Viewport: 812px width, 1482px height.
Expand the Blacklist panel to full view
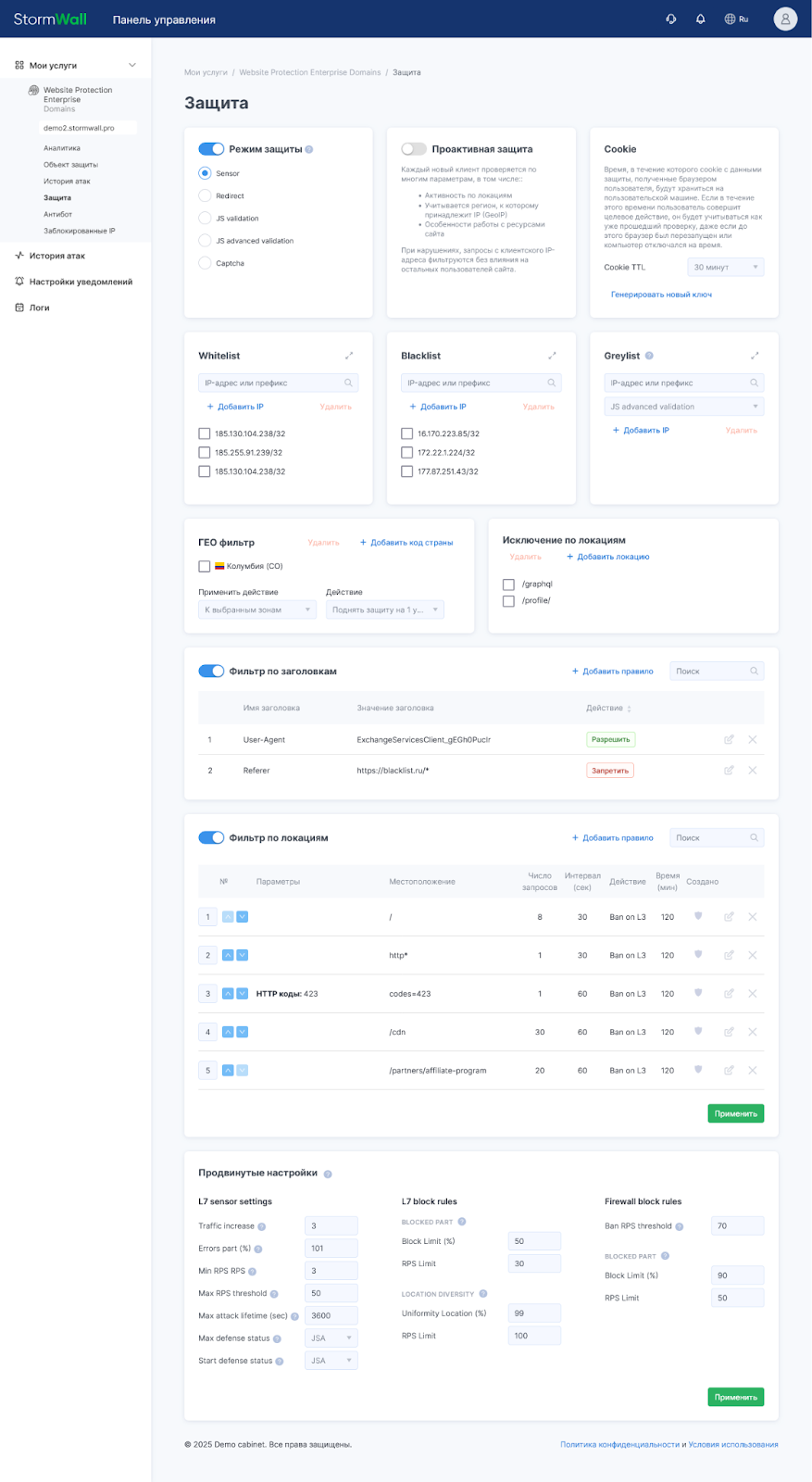point(552,356)
